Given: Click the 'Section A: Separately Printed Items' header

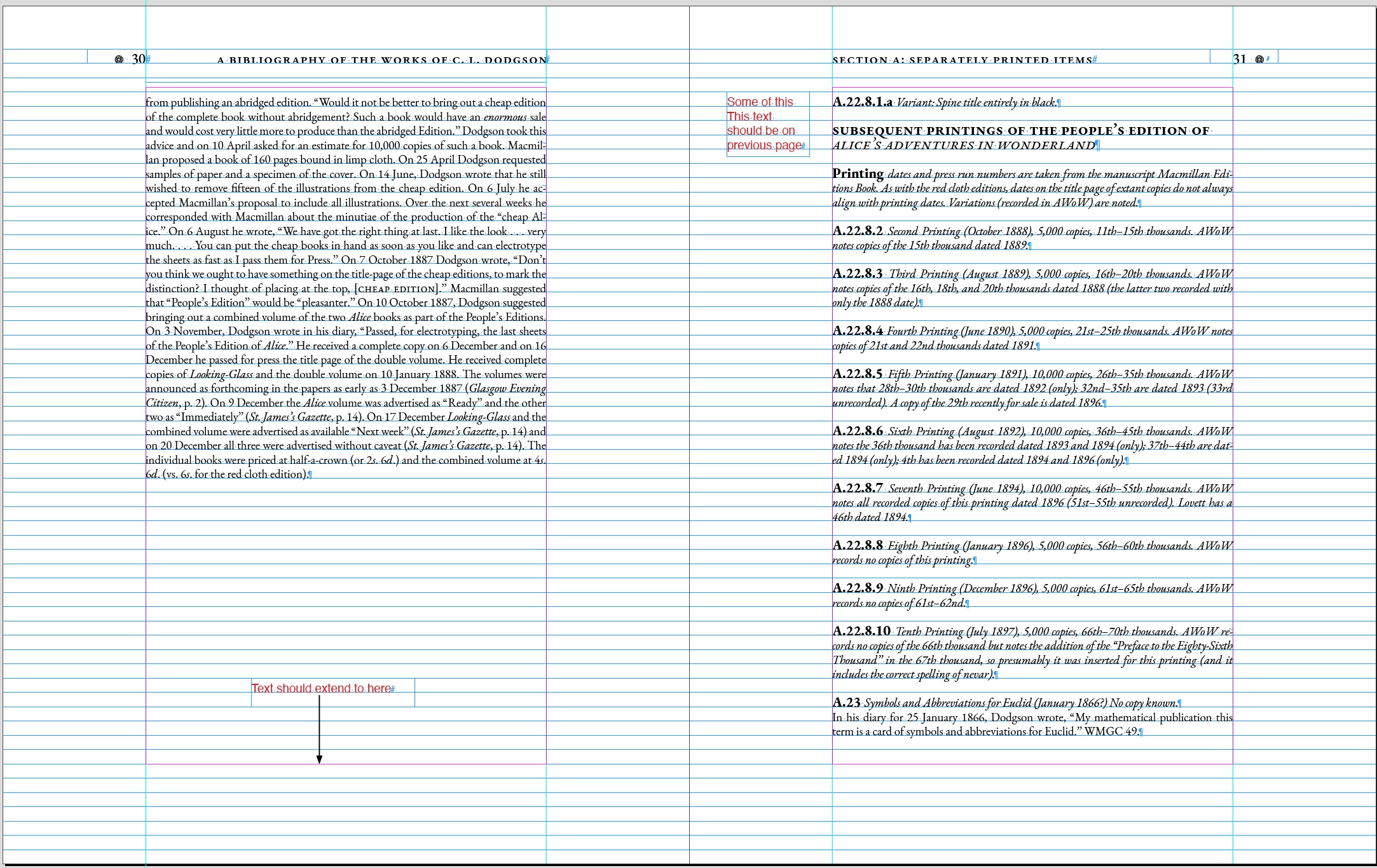Looking at the screenshot, I should click(x=962, y=60).
